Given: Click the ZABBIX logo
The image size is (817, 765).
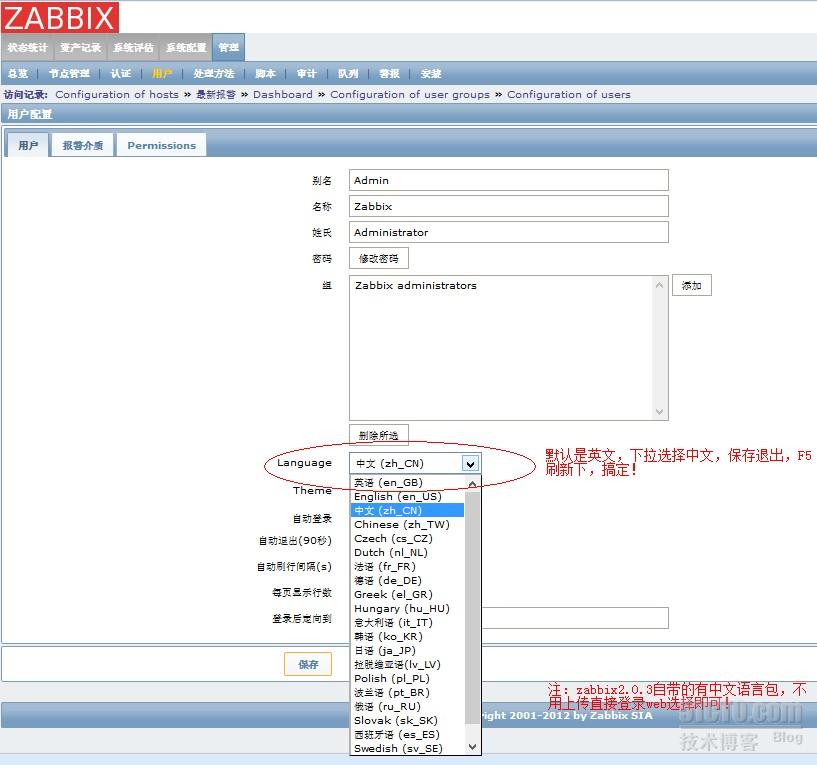Looking at the screenshot, I should coord(60,17).
